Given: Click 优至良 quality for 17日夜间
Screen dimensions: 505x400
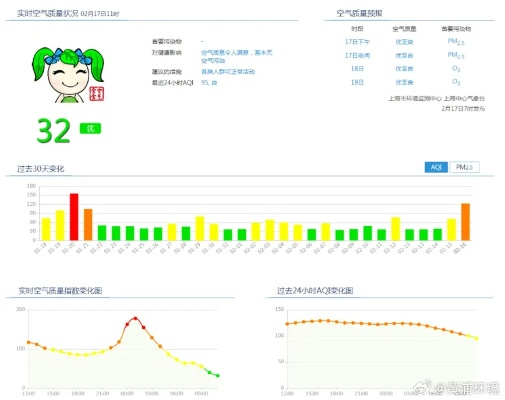Looking at the screenshot, I should coord(404,55).
